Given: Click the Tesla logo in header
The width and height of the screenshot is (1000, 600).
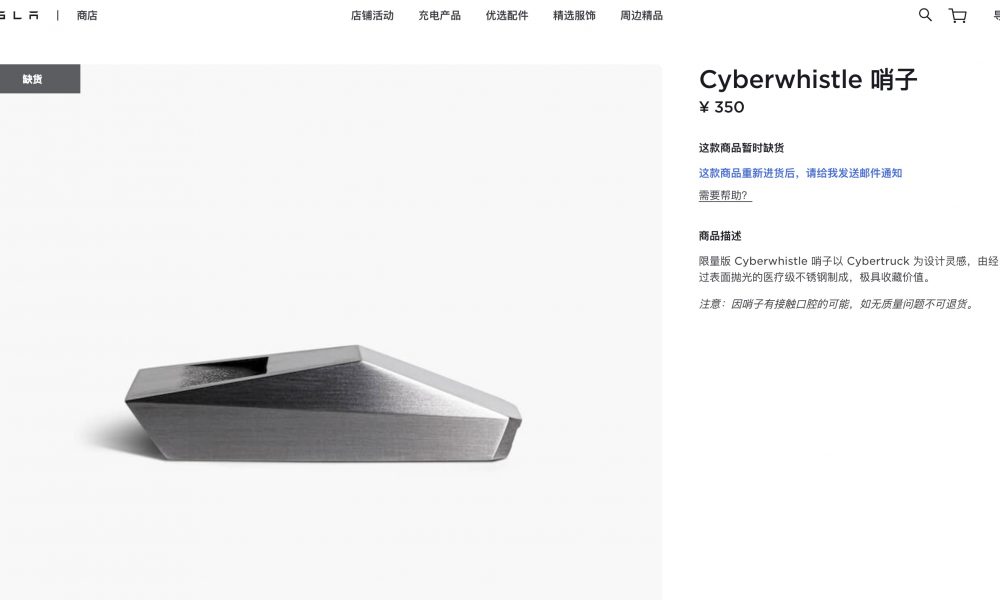Looking at the screenshot, I should (x=18, y=15).
